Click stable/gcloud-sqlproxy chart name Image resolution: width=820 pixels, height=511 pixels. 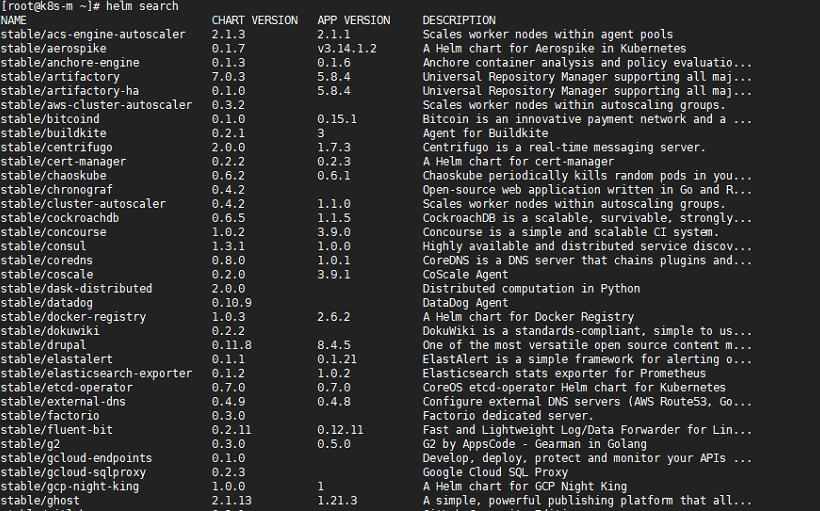(x=73, y=472)
